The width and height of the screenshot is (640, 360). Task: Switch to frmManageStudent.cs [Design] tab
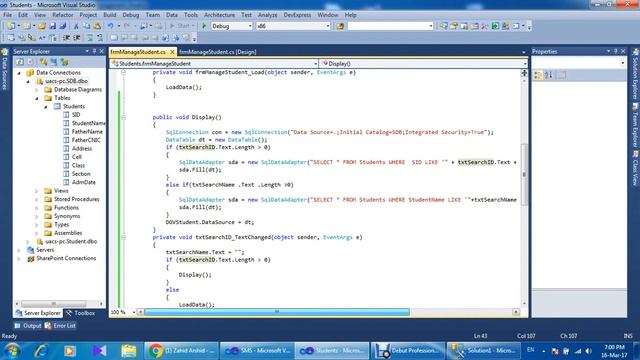[218, 52]
